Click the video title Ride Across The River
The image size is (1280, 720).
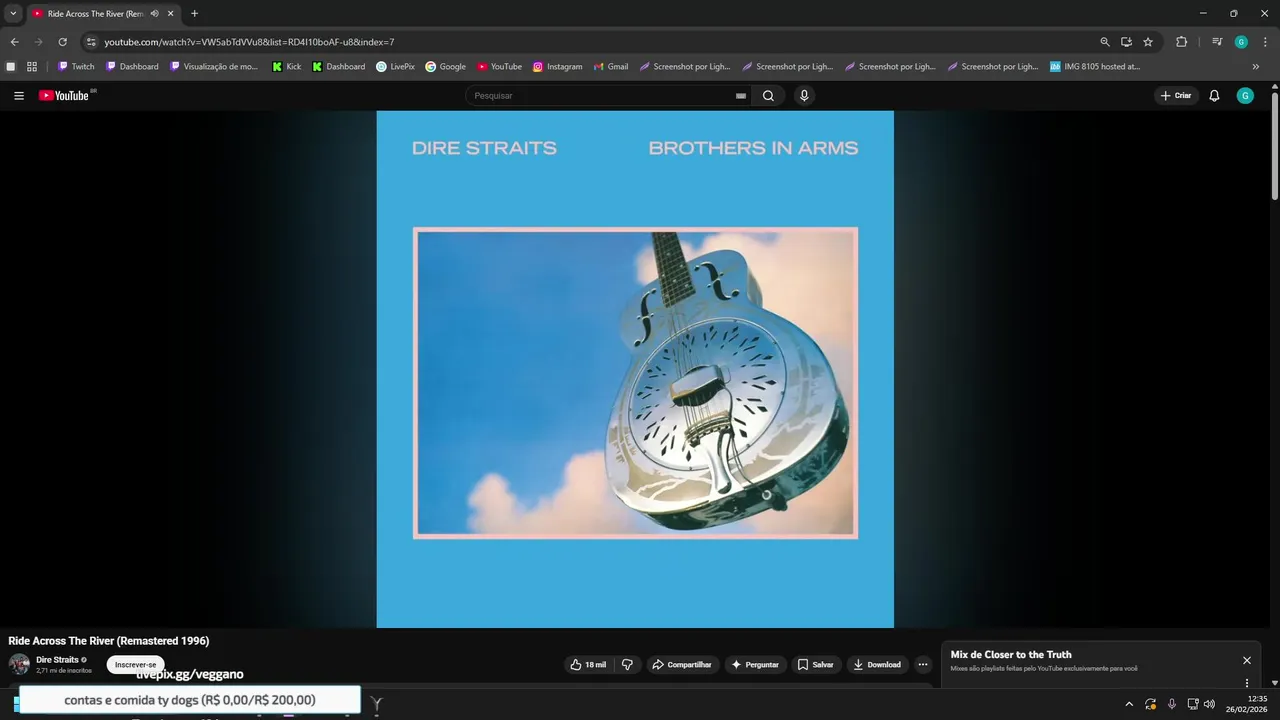coord(108,641)
